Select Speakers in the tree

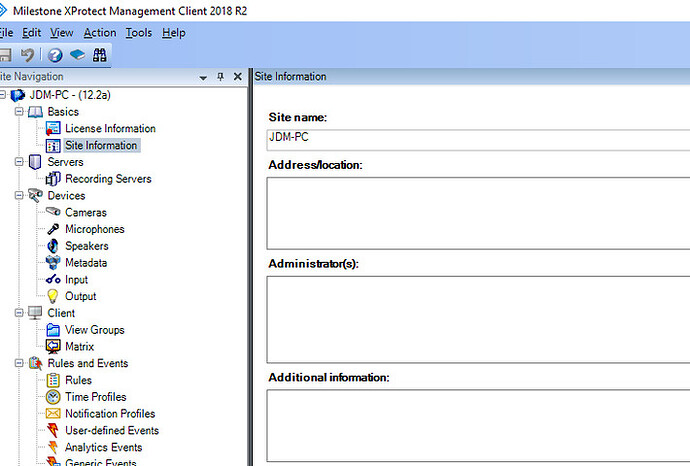coord(87,246)
